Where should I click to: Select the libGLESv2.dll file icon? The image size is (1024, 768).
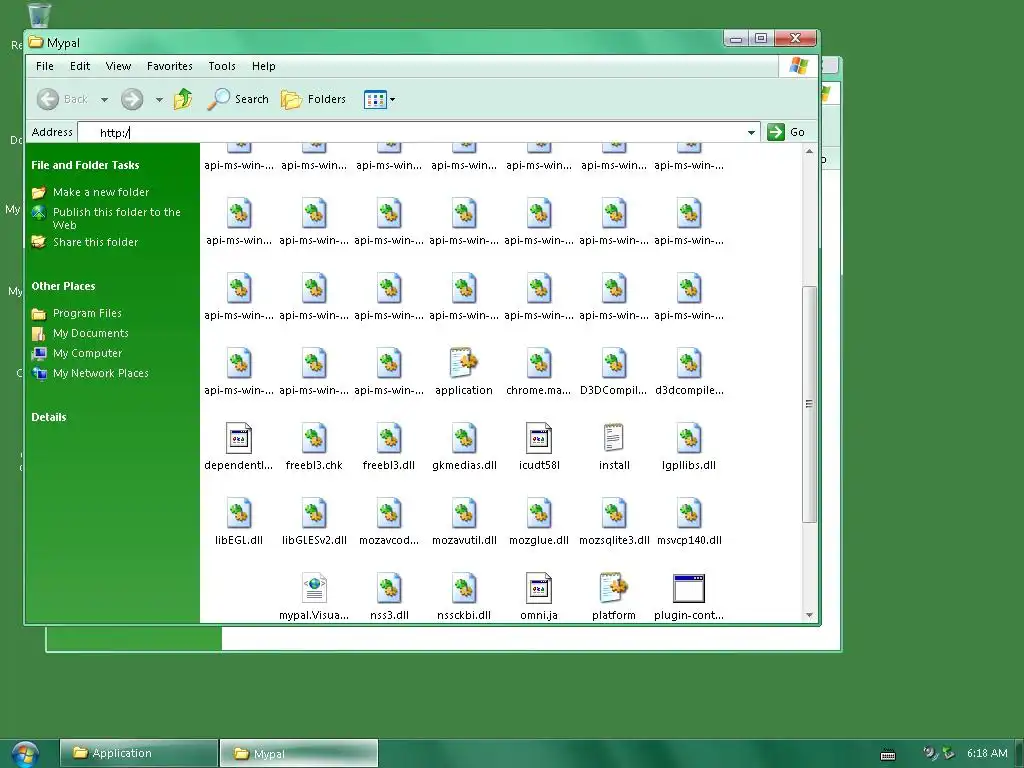[313, 513]
